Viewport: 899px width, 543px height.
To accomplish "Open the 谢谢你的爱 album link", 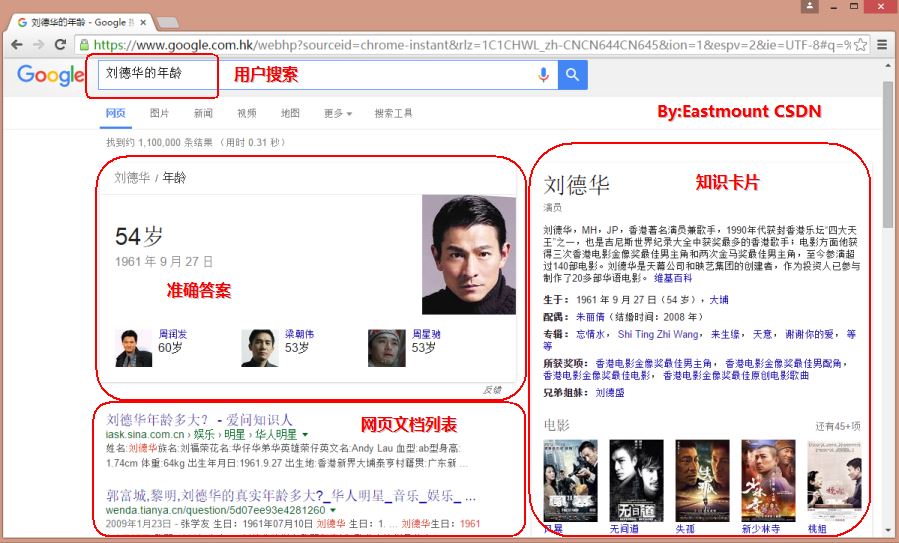I will [809, 334].
